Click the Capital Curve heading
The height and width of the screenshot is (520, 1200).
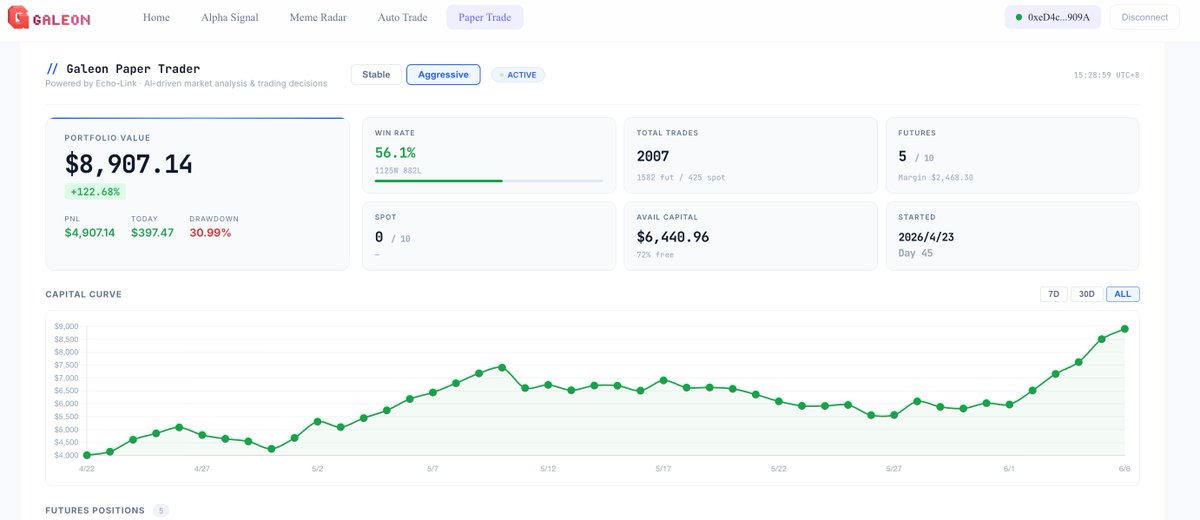pos(84,294)
